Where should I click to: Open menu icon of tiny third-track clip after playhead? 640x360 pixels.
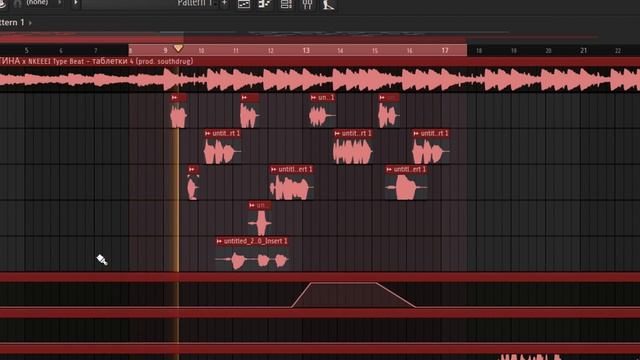click(x=191, y=169)
